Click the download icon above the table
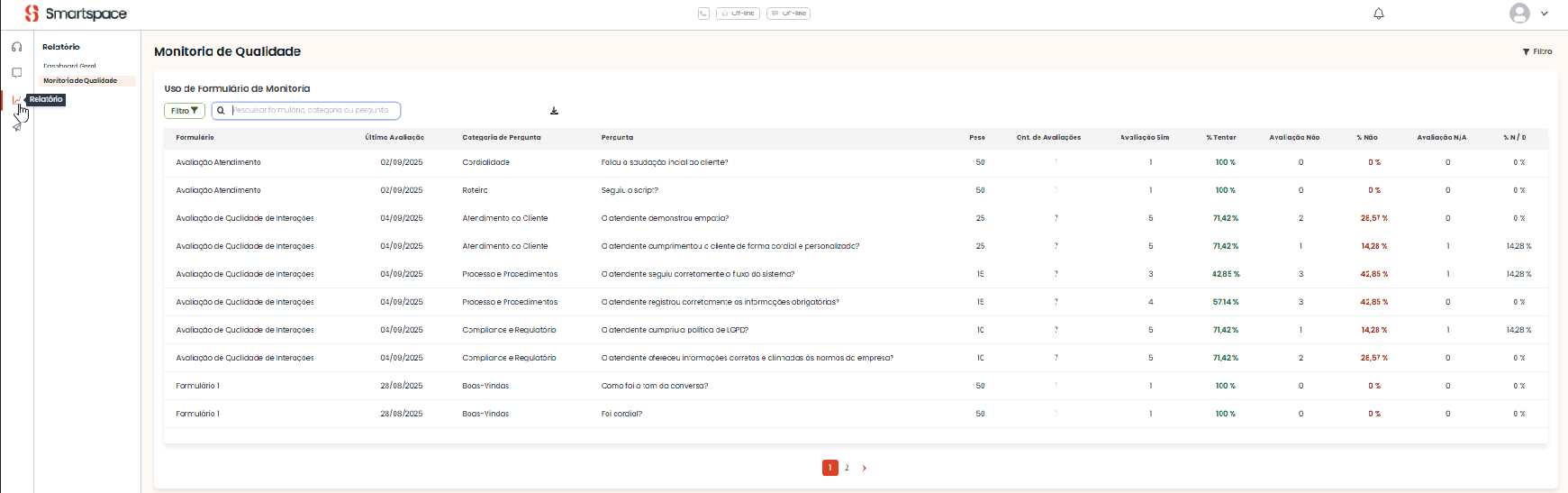 pos(554,111)
